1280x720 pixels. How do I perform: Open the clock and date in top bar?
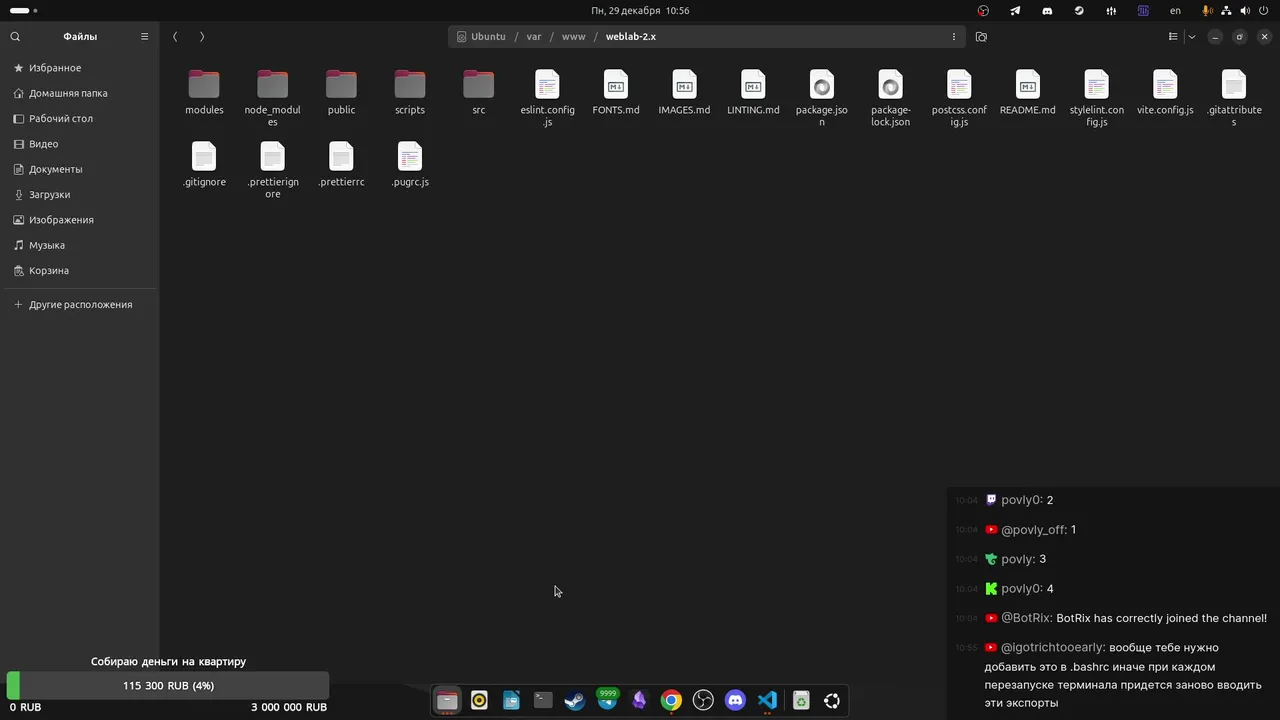tap(640, 10)
